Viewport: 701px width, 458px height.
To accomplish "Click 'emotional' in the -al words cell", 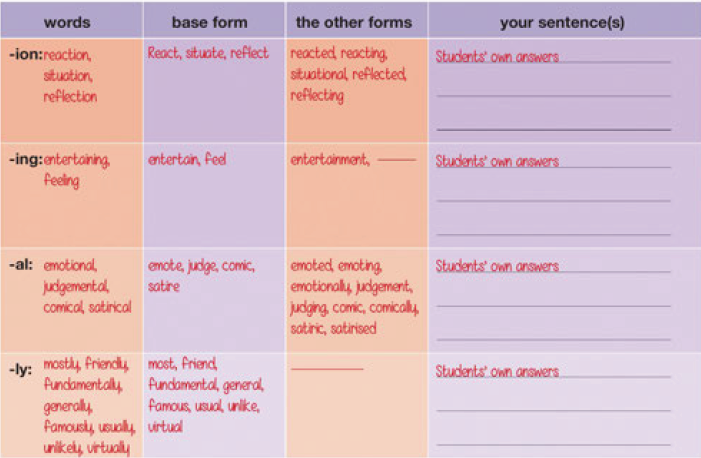I will (70, 265).
